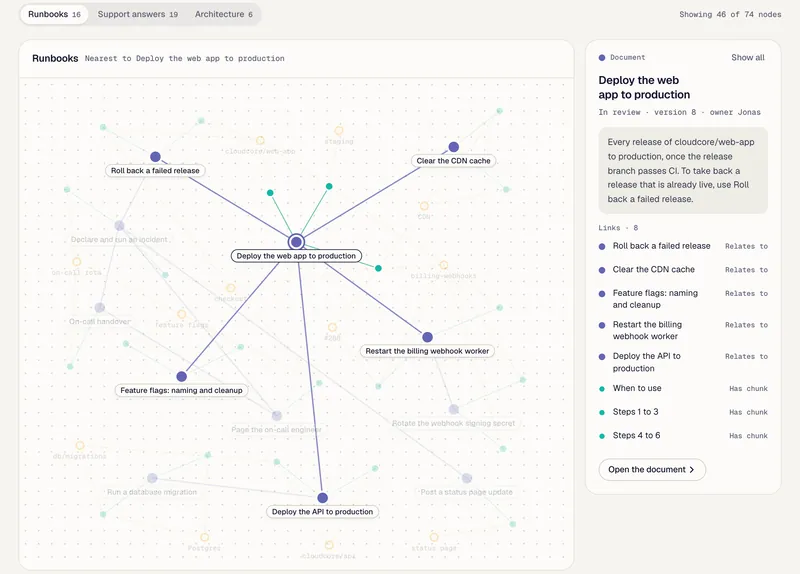Select the faded cloudcore/api entity node

tap(329, 545)
